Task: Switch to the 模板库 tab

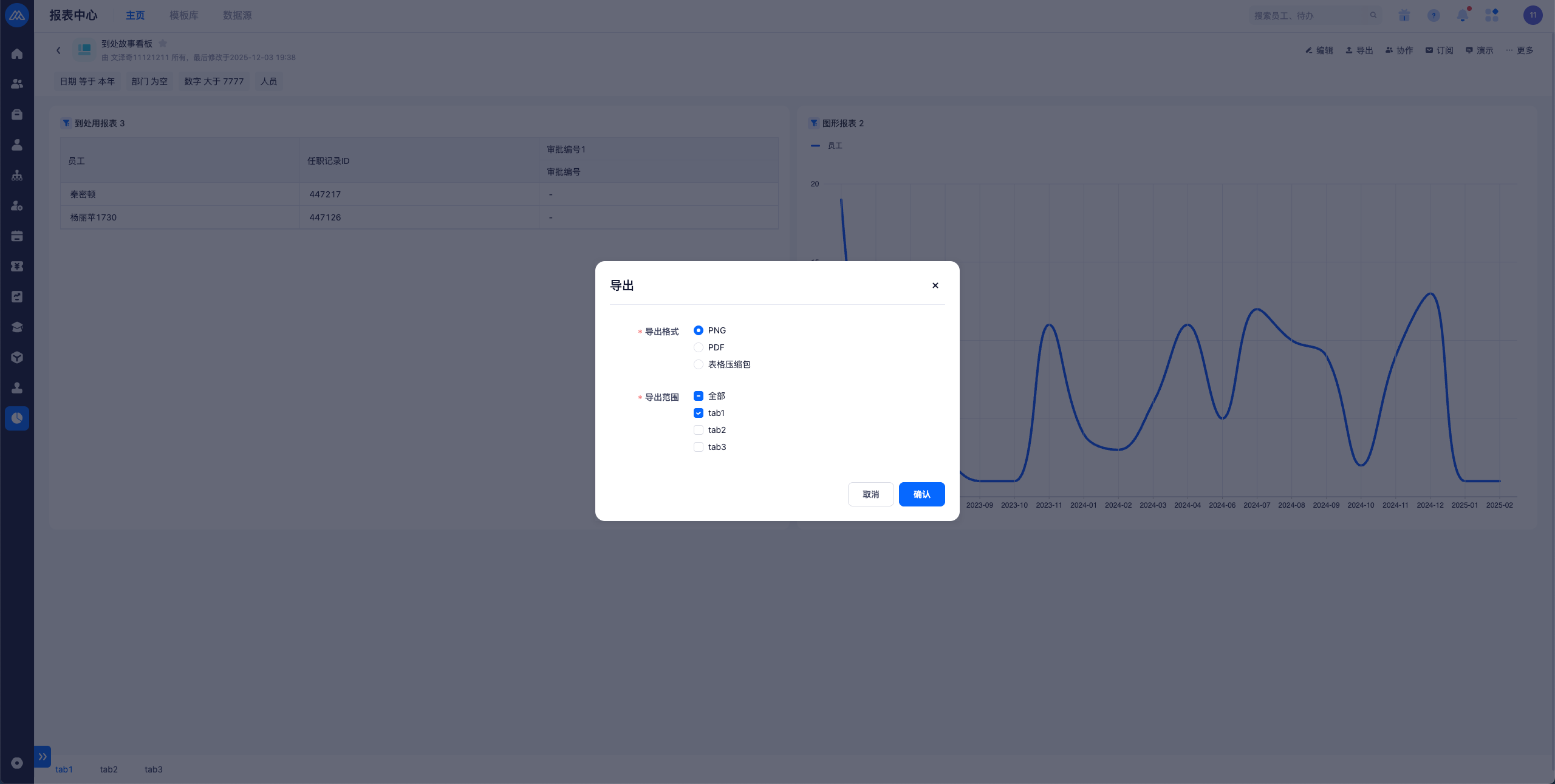Action: coord(183,15)
